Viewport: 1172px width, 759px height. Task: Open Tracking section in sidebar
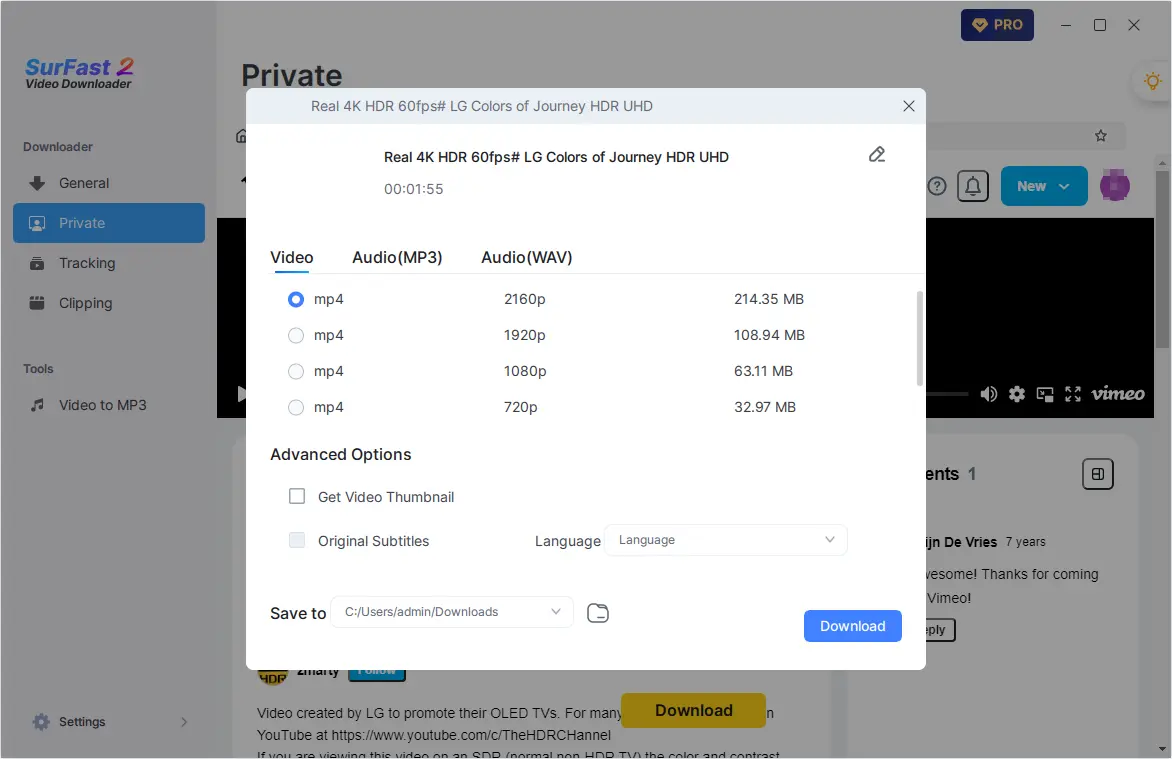(108, 263)
